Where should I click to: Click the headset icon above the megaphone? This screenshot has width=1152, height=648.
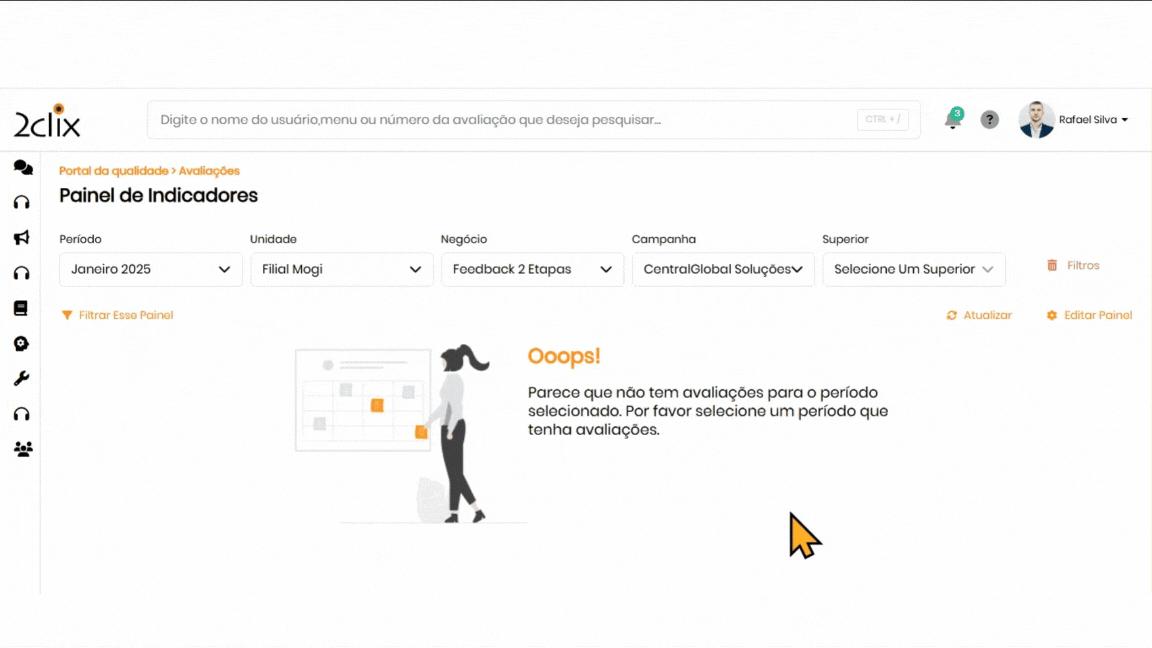21,203
